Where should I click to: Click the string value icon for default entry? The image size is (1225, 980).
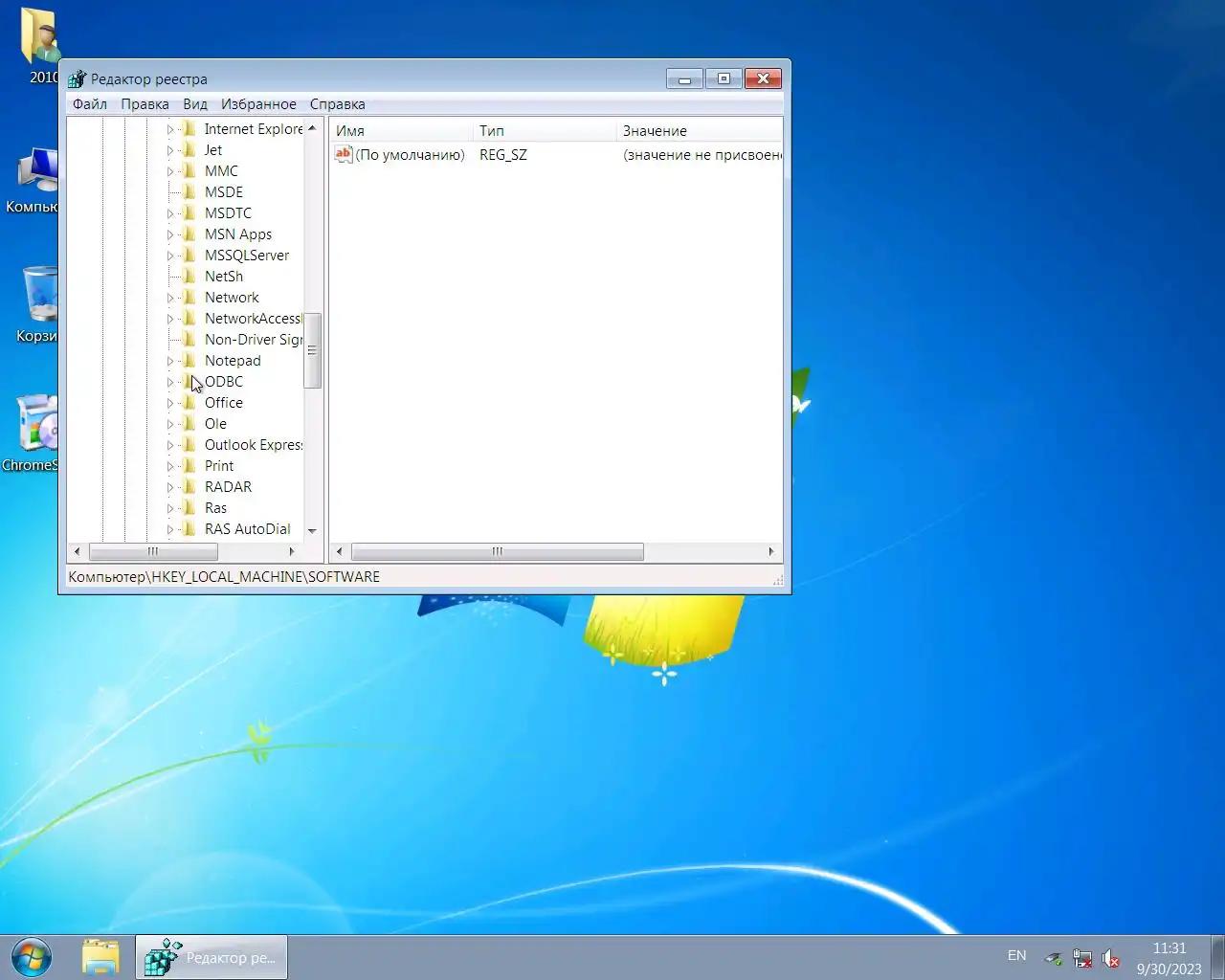[344, 154]
